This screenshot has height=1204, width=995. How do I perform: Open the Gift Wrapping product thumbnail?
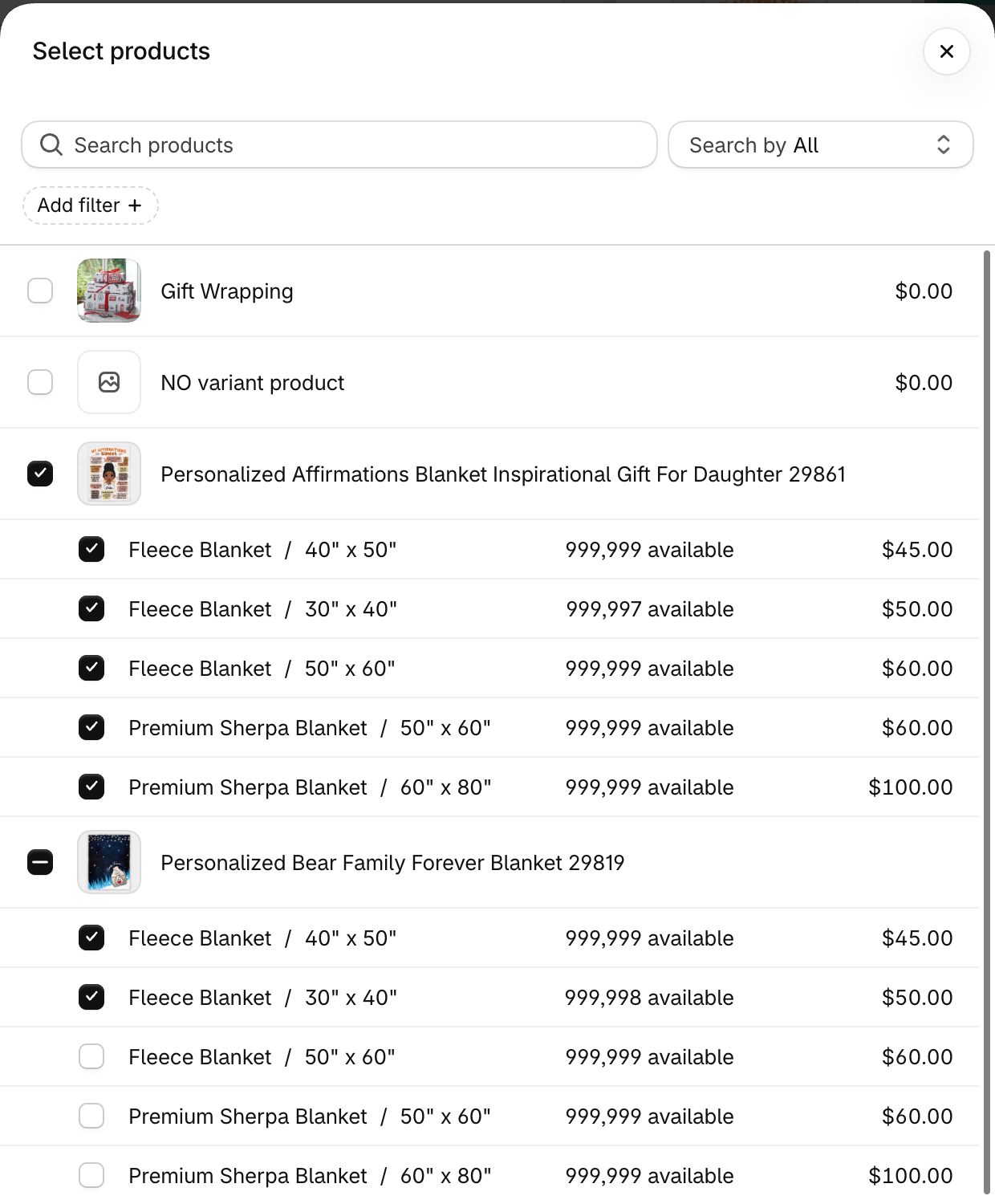(x=109, y=291)
